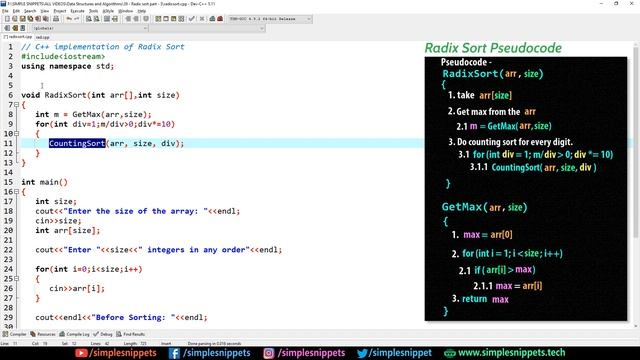640x360 pixels.
Task: Collapse the code fold at line 7
Action: [x=17, y=105]
